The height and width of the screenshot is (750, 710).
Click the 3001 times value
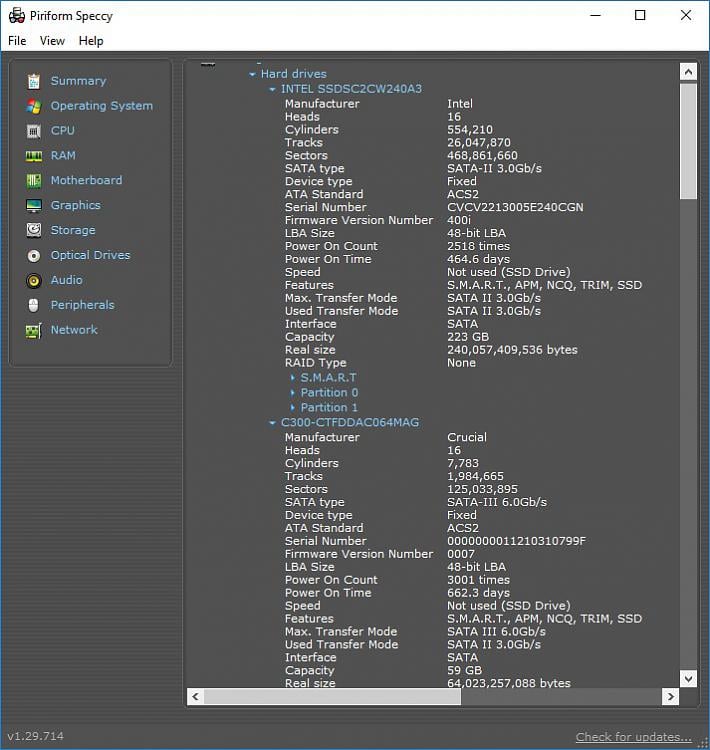pyautogui.click(x=478, y=580)
